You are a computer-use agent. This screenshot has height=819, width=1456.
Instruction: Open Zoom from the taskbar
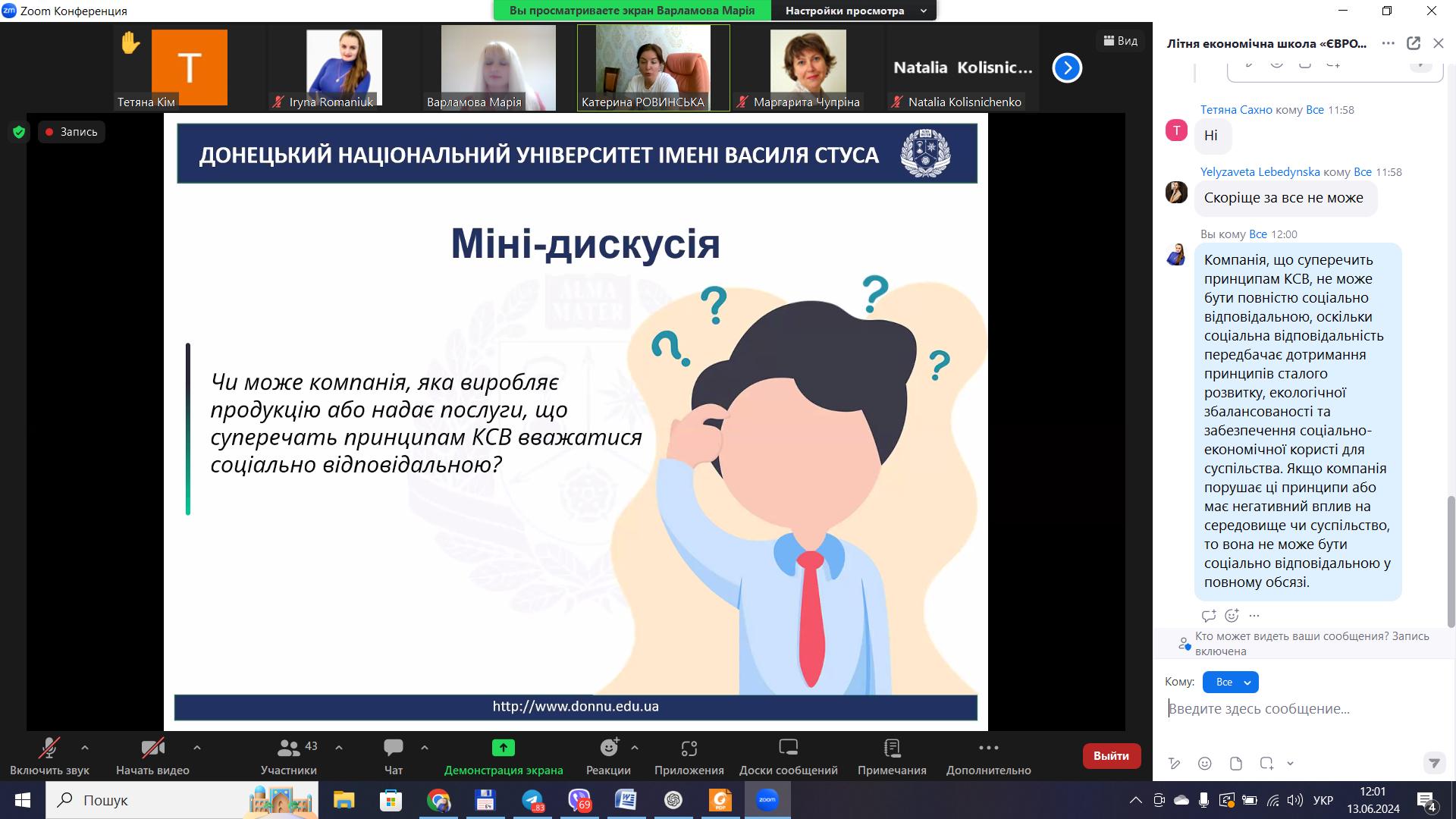[x=767, y=800]
